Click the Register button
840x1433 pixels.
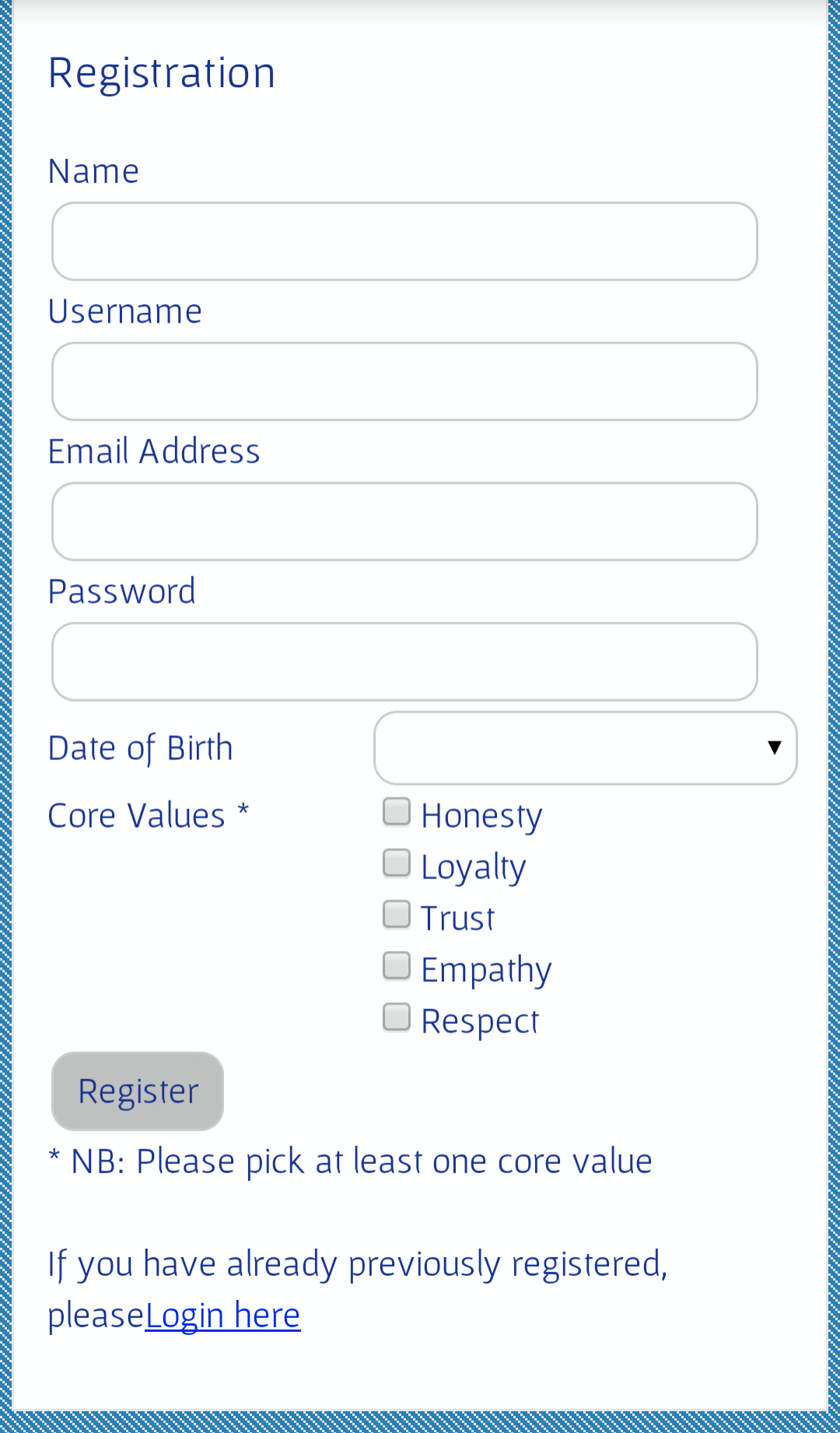pos(138,1091)
